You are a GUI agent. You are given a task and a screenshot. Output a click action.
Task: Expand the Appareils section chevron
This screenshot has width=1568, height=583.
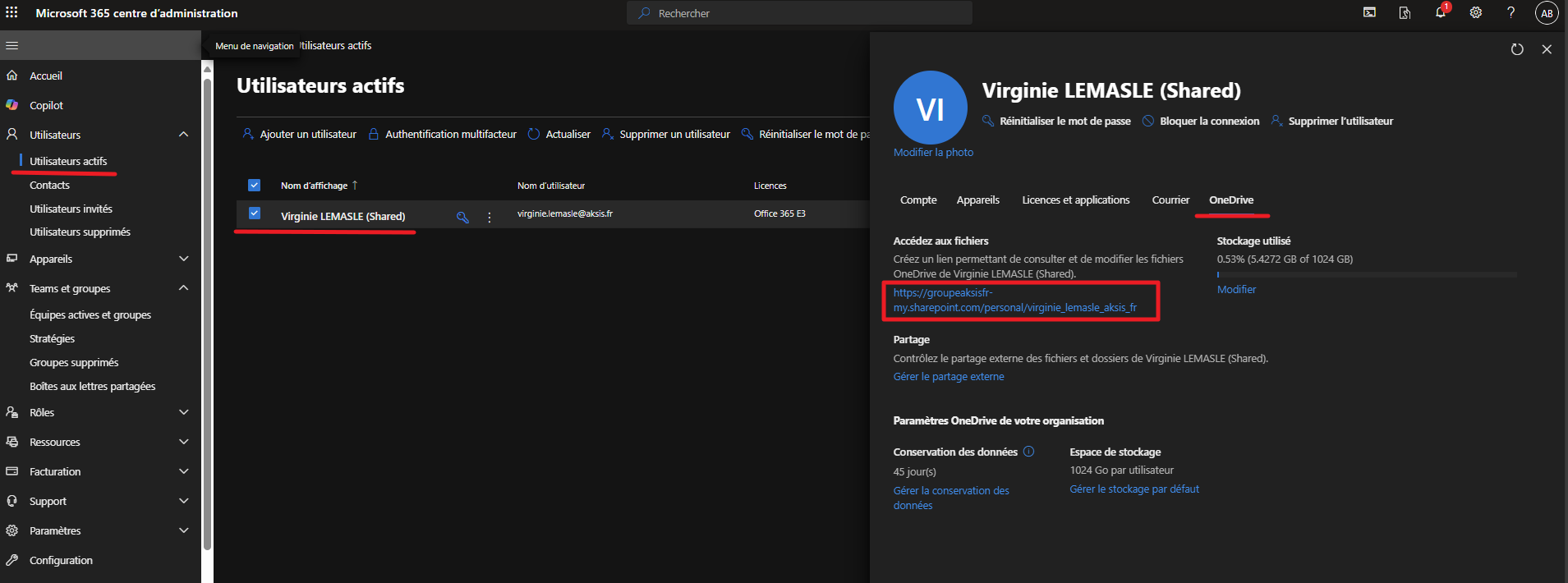point(183,259)
